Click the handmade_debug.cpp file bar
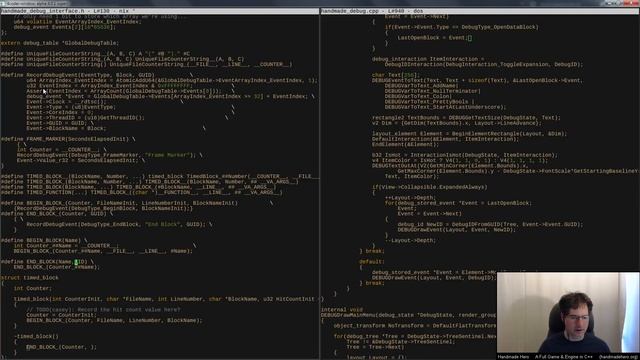This screenshot has width=640, height=360. [480, 11]
